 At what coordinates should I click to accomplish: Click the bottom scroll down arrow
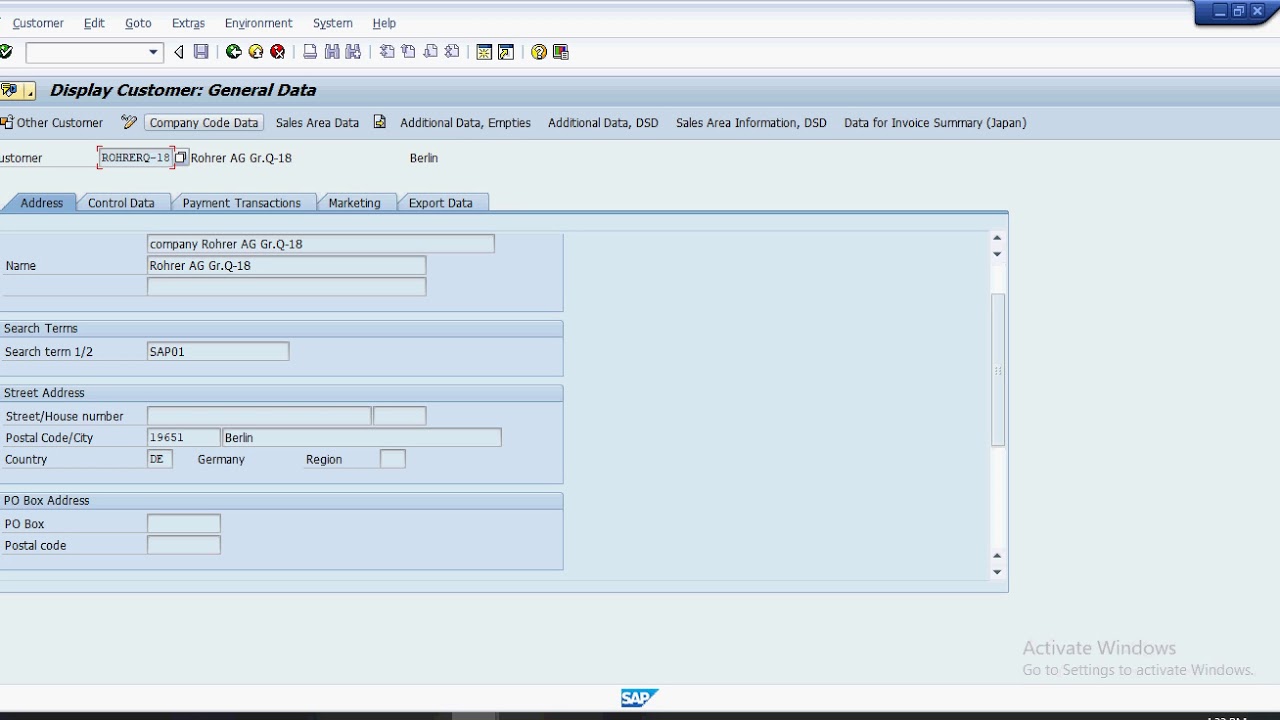pyautogui.click(x=997, y=572)
